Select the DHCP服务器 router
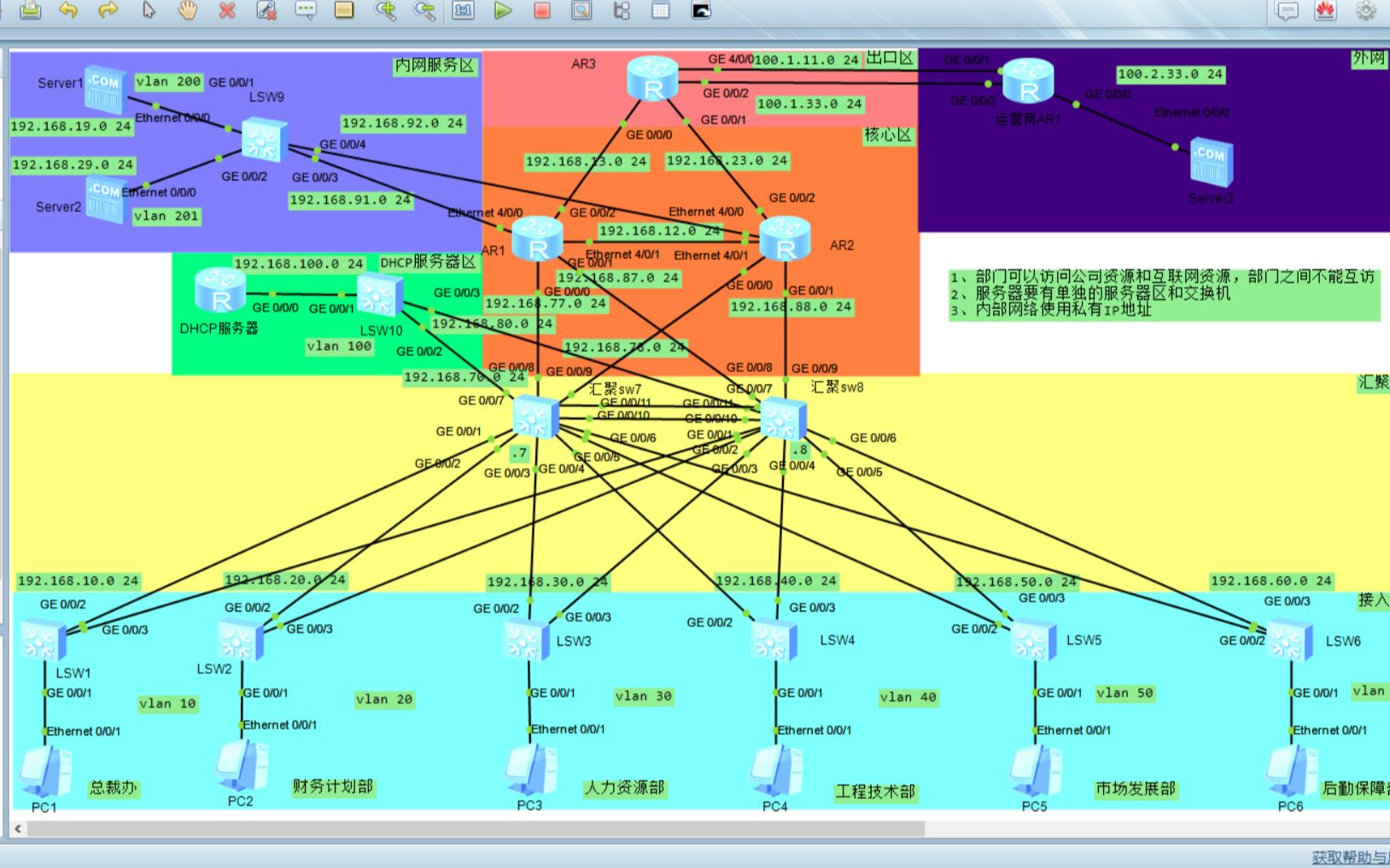Viewport: 1390px width, 868px height. point(220,290)
